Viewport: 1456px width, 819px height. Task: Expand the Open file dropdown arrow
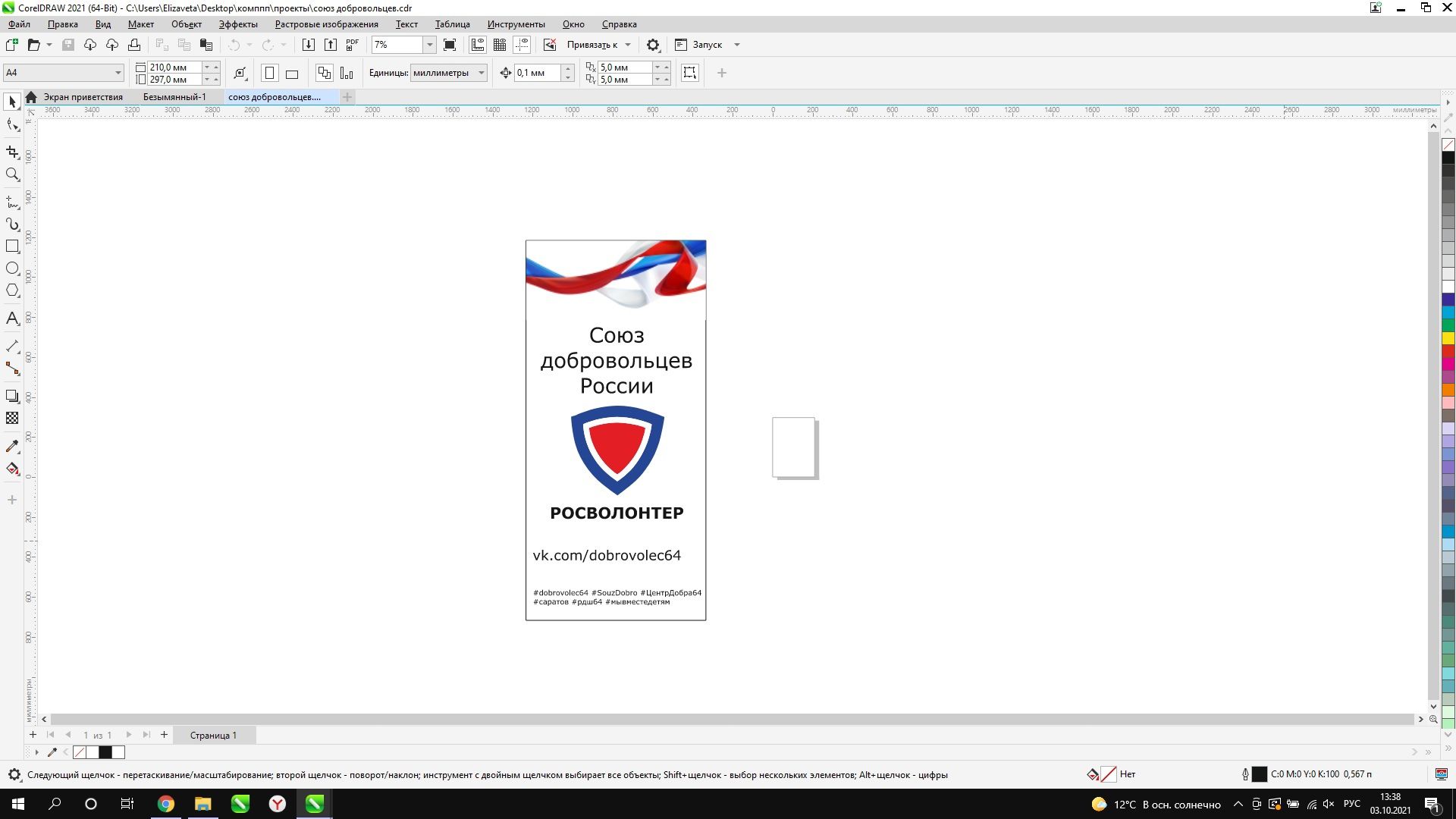(49, 45)
